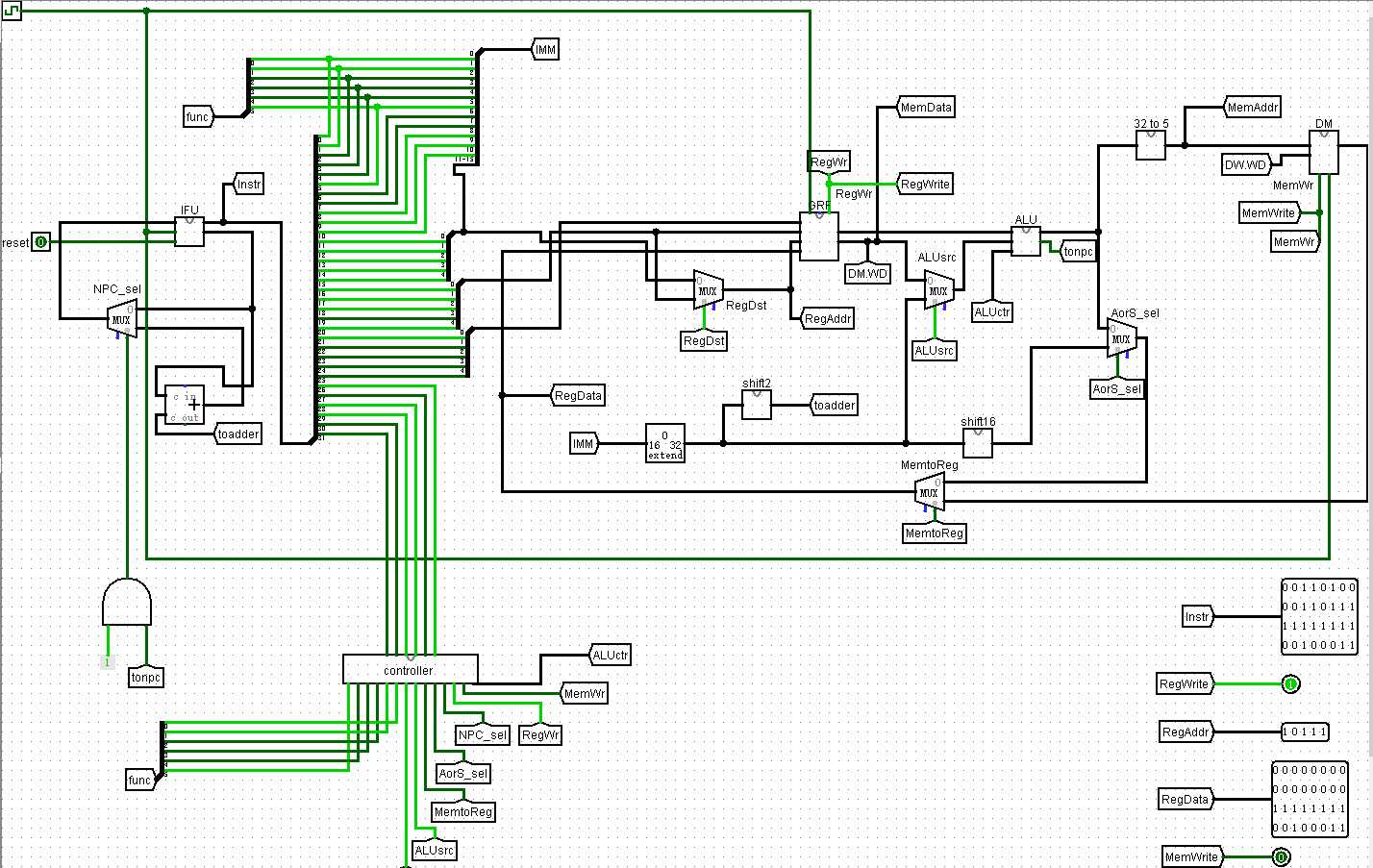1373x868 pixels.
Task: Click the MemWr tunnel right of controller
Action: pos(585,694)
